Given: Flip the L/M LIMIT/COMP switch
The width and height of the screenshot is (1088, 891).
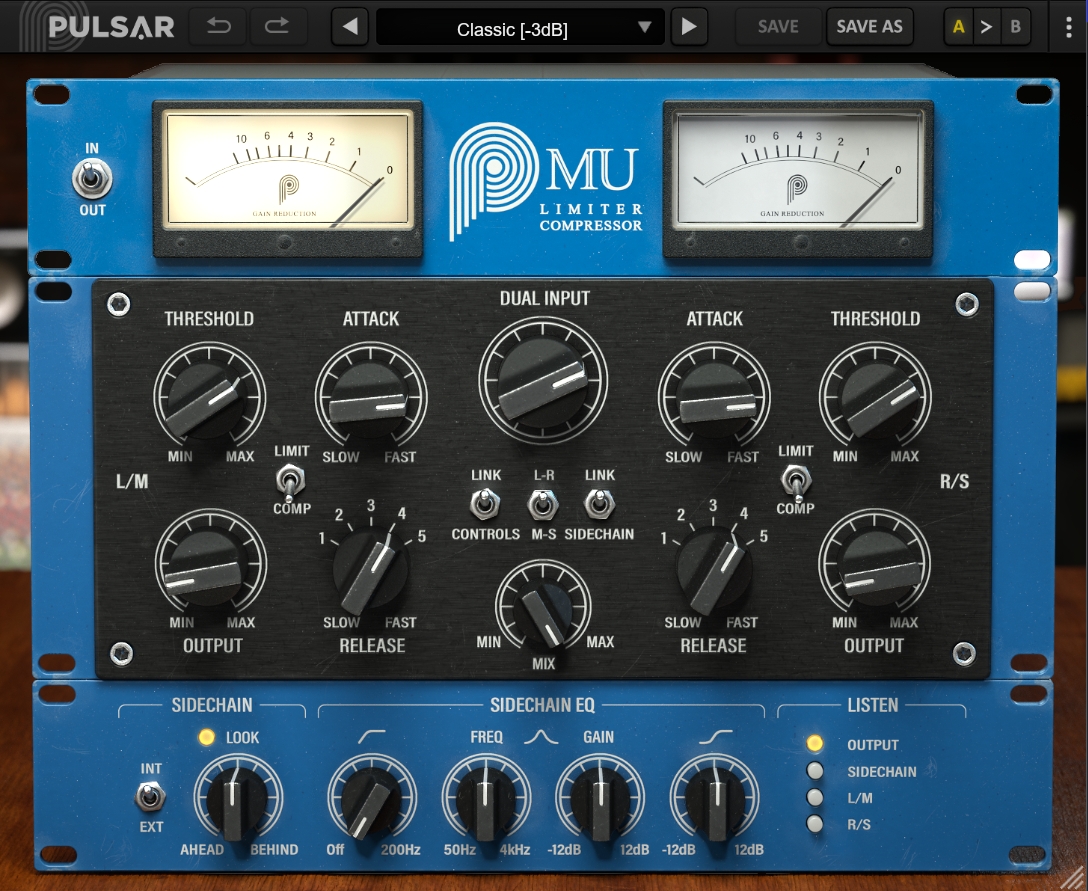Looking at the screenshot, I should click(291, 480).
